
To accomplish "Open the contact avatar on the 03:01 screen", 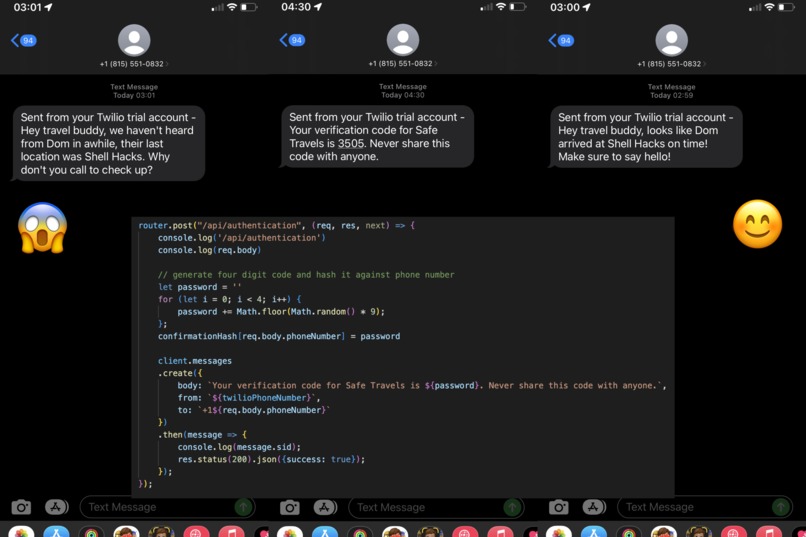I will click(x=134, y=40).
